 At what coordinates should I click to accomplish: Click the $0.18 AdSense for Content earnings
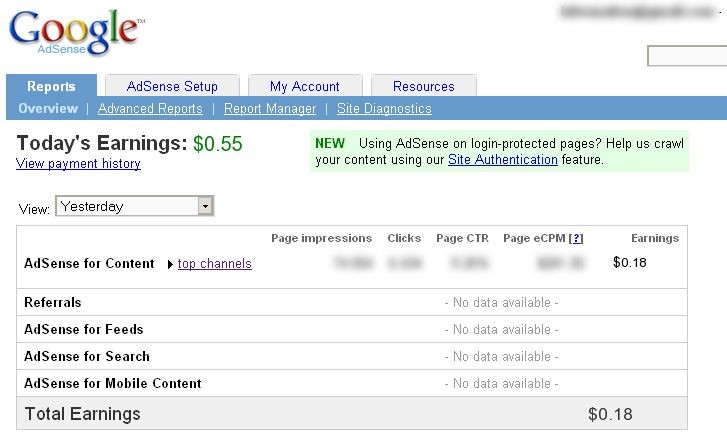tap(630, 262)
